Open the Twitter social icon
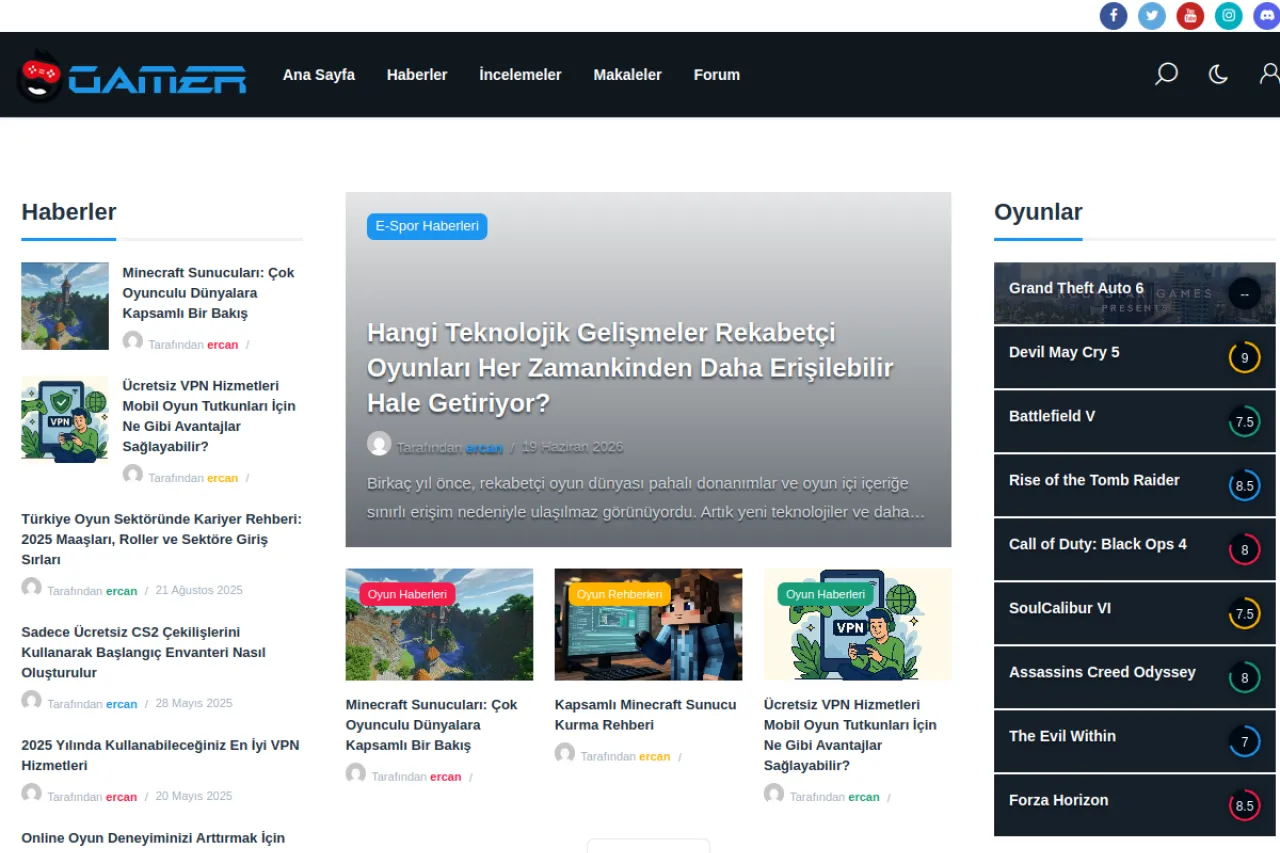1280x853 pixels. [1152, 16]
